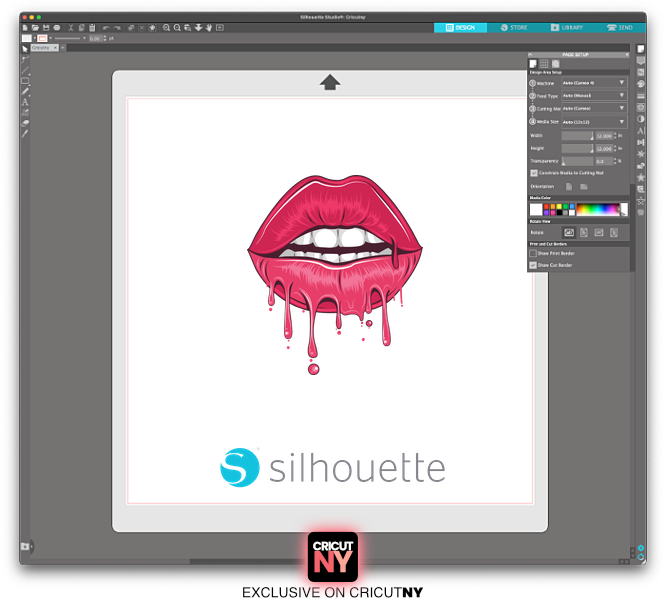
Task: Save the document using the floppy disk icon
Action: click(46, 28)
